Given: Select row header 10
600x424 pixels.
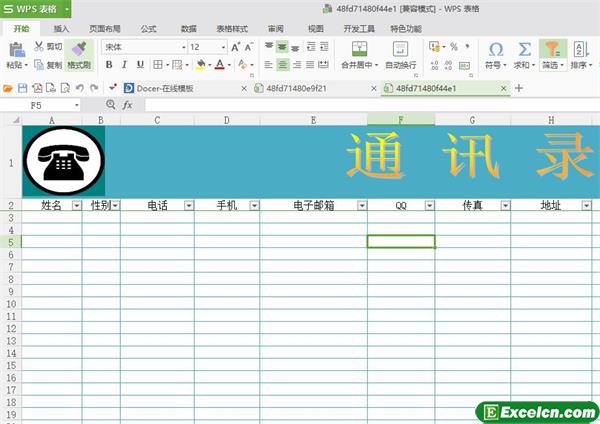Looking at the screenshot, I should (x=11, y=304).
